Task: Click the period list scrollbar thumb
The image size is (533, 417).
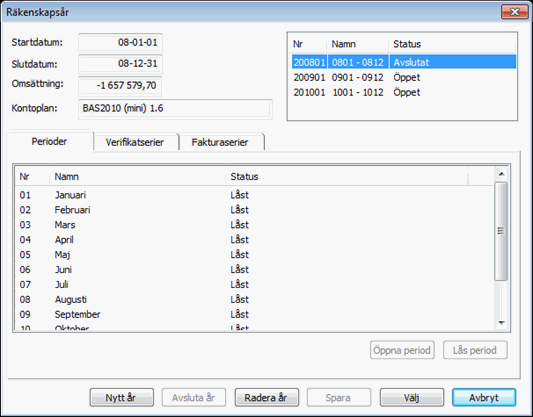Action: [x=501, y=231]
